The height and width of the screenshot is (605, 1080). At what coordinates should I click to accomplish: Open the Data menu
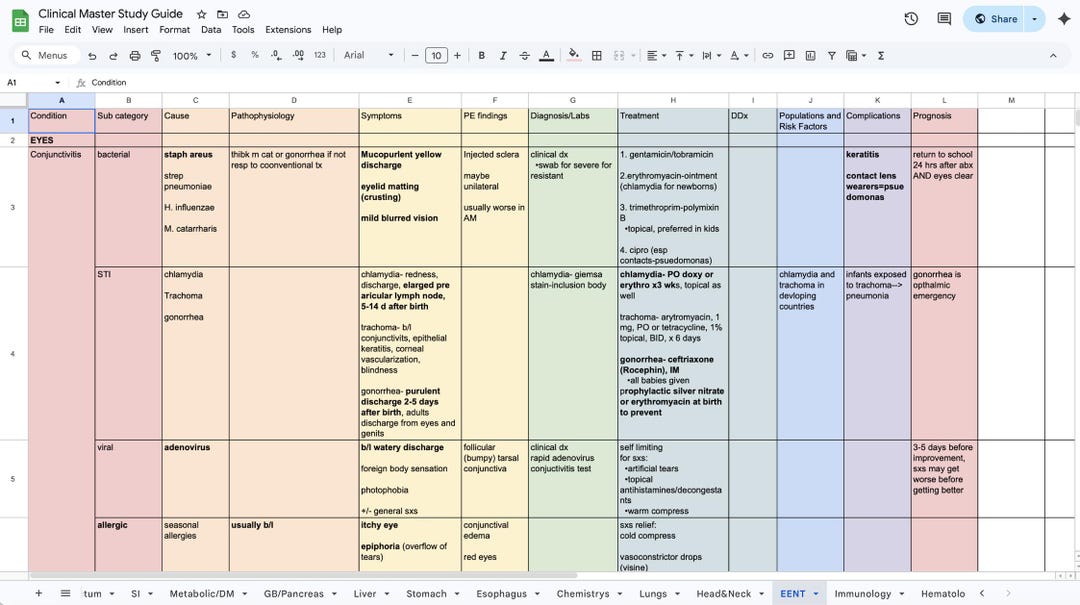211,30
